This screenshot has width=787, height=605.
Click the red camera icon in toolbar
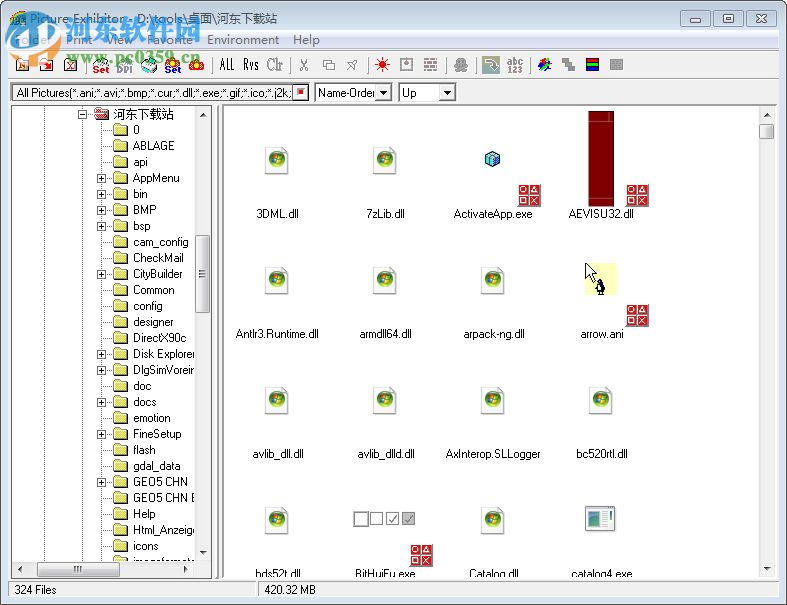196,65
